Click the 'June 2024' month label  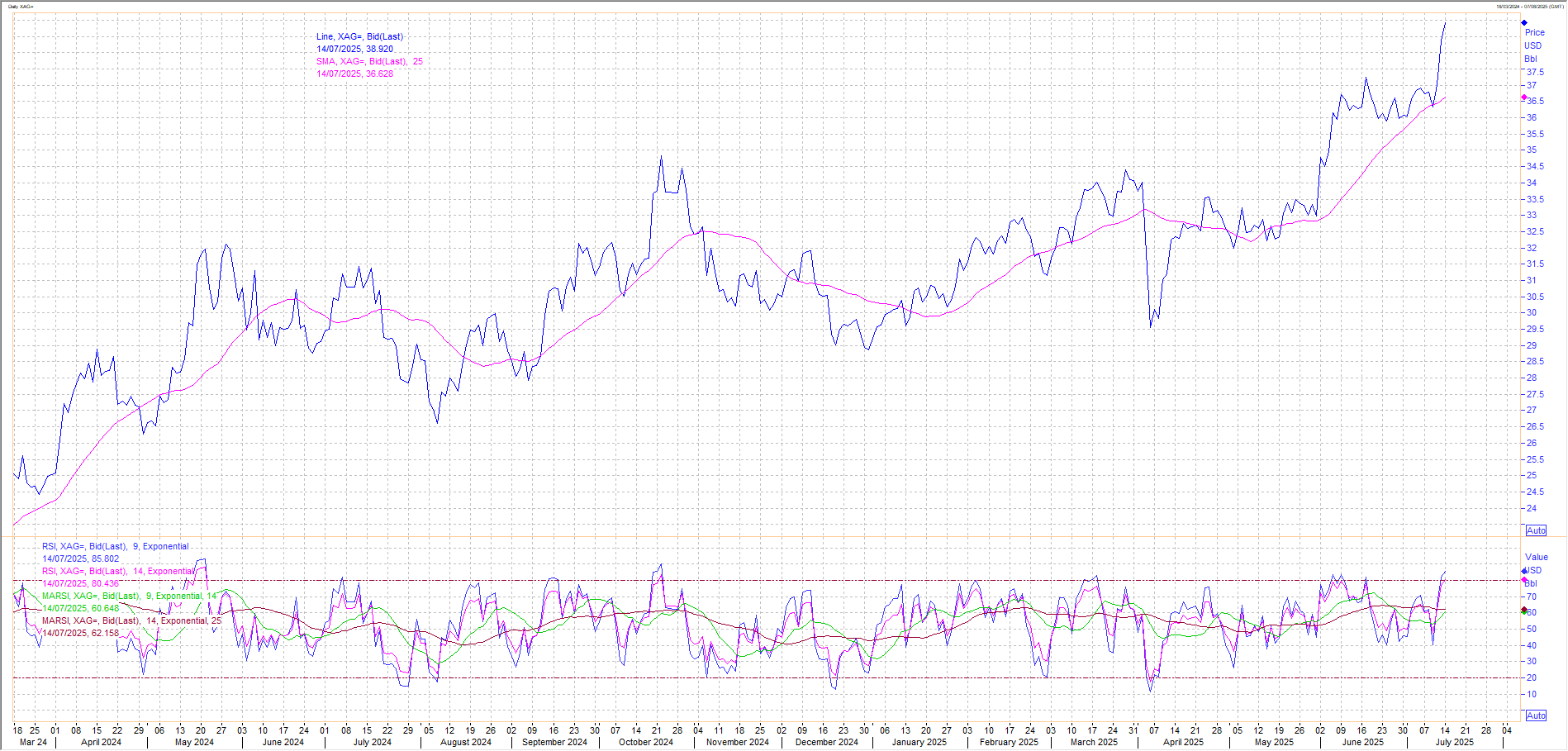tap(283, 742)
